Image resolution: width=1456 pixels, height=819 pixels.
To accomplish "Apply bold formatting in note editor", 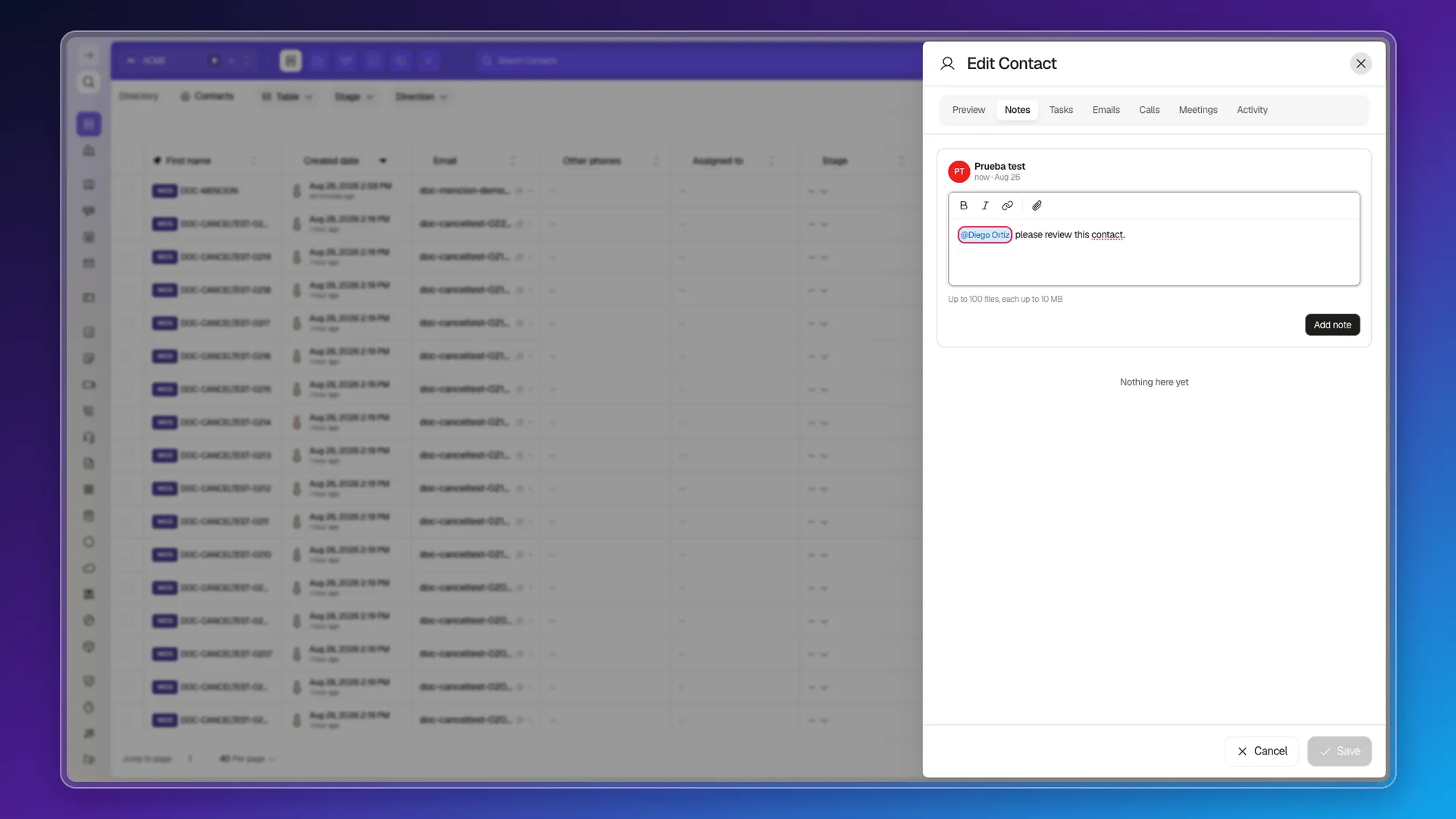I will click(x=963, y=206).
